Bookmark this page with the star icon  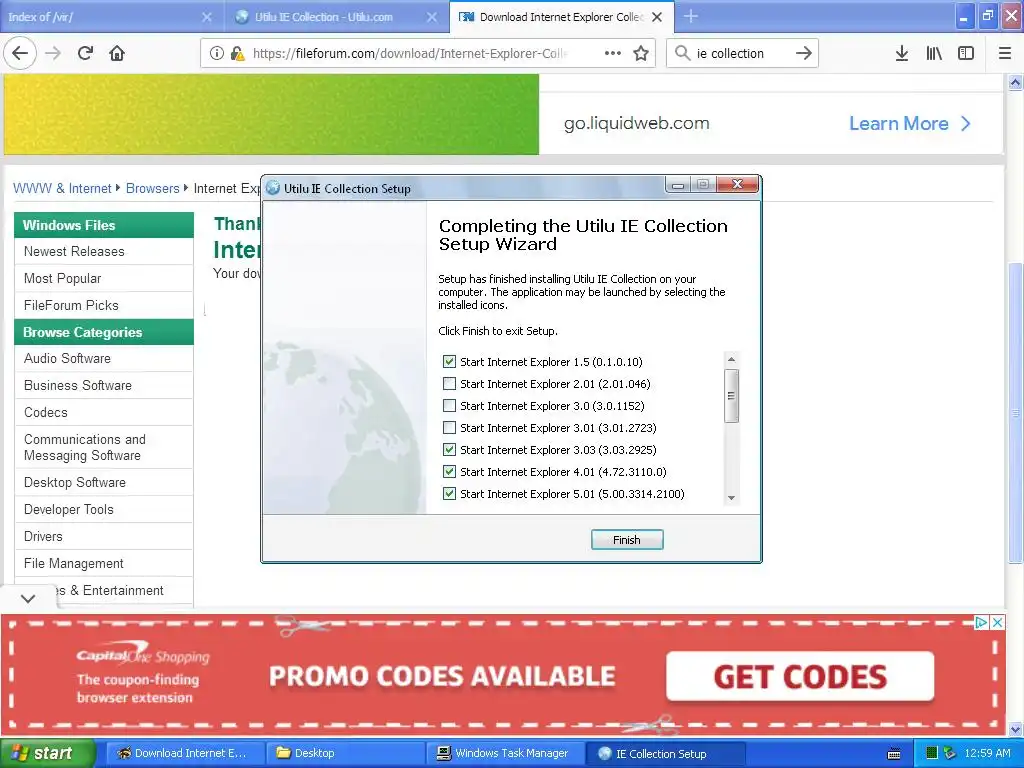pos(641,53)
